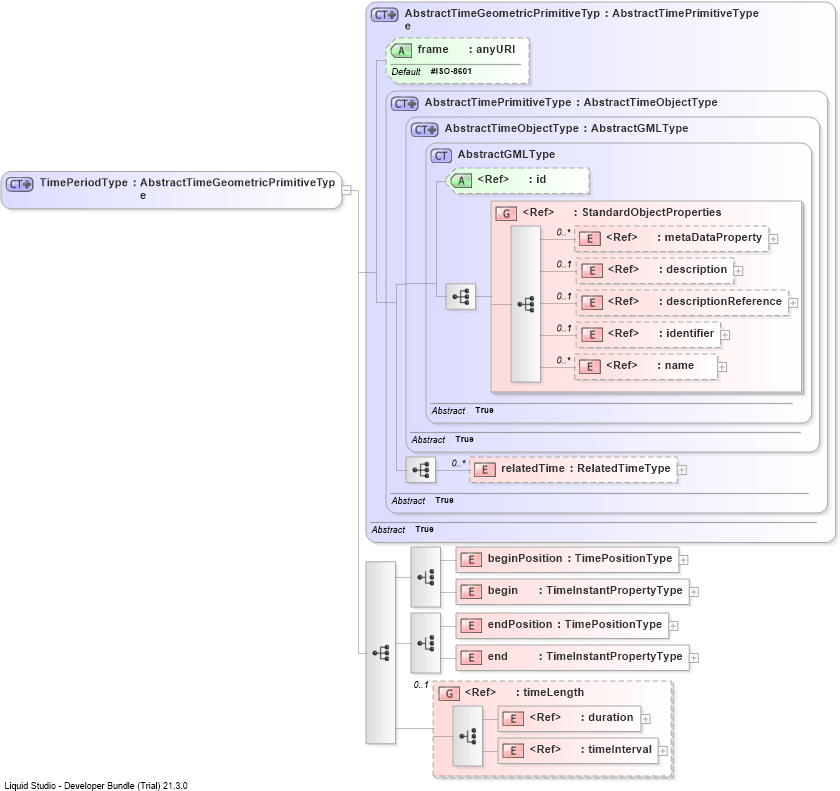
Task: Click the G icon of timeLength group
Action: pos(449,694)
